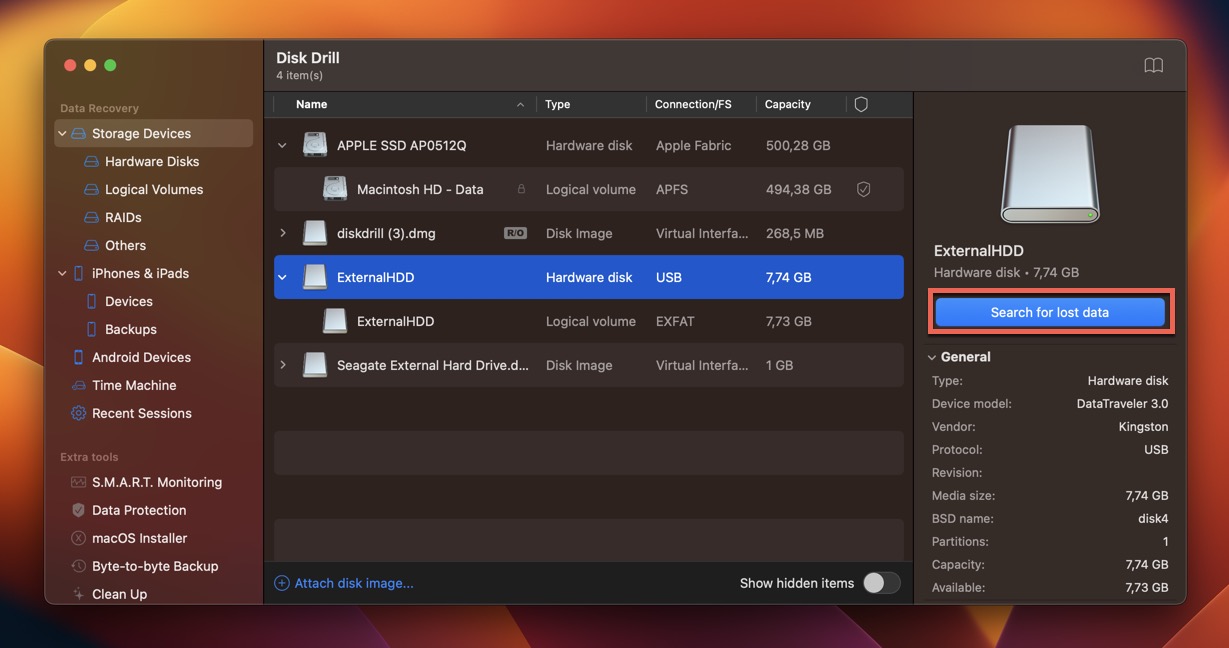Open the help book icon in title bar

point(1153,66)
